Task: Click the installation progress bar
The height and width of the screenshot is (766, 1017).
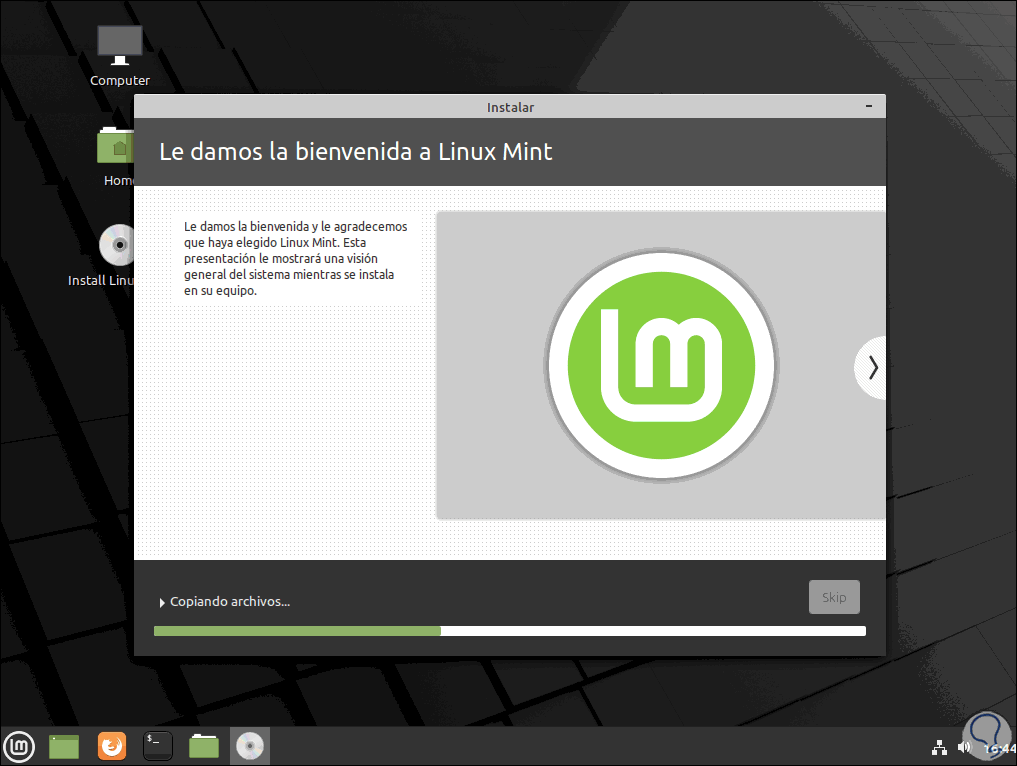Action: [510, 631]
